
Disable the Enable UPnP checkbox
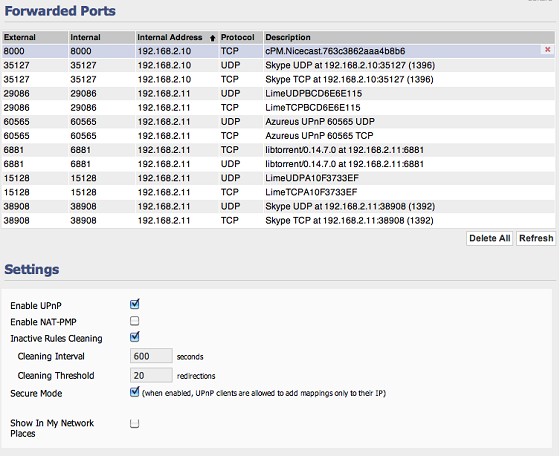134,304
